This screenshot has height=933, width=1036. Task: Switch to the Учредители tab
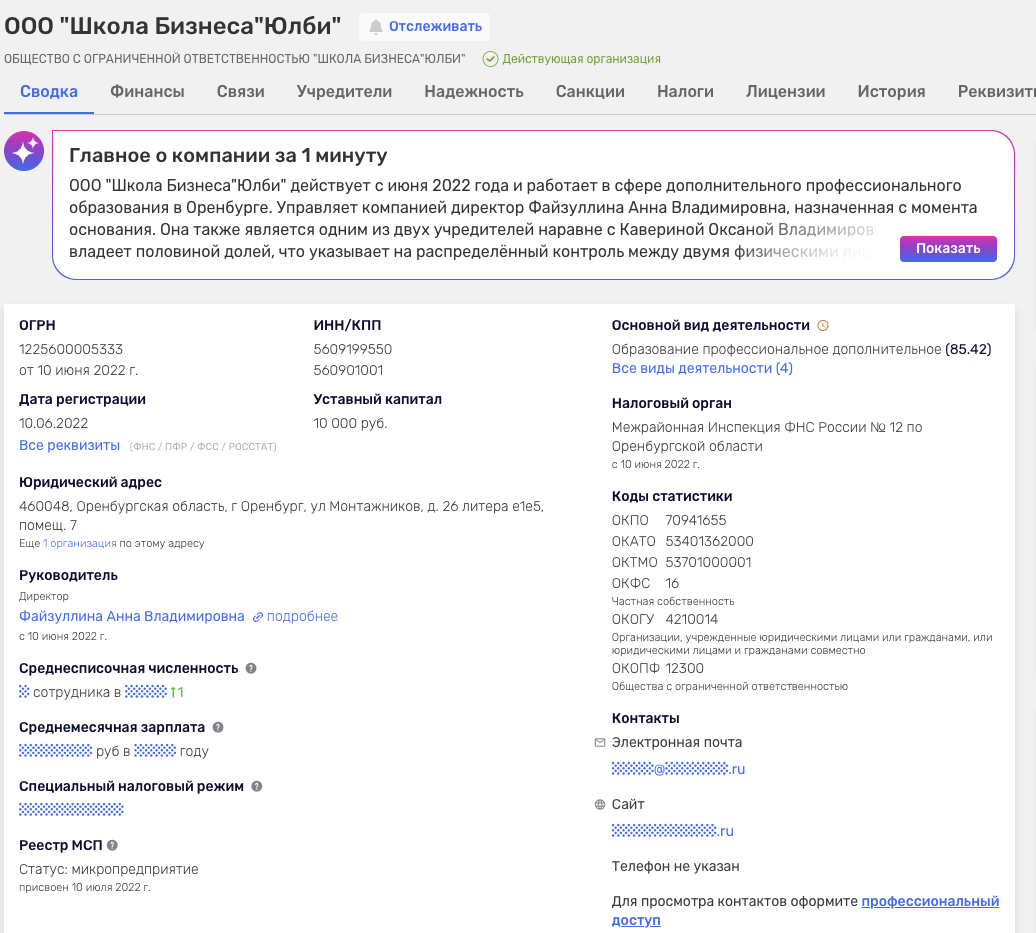[x=344, y=92]
